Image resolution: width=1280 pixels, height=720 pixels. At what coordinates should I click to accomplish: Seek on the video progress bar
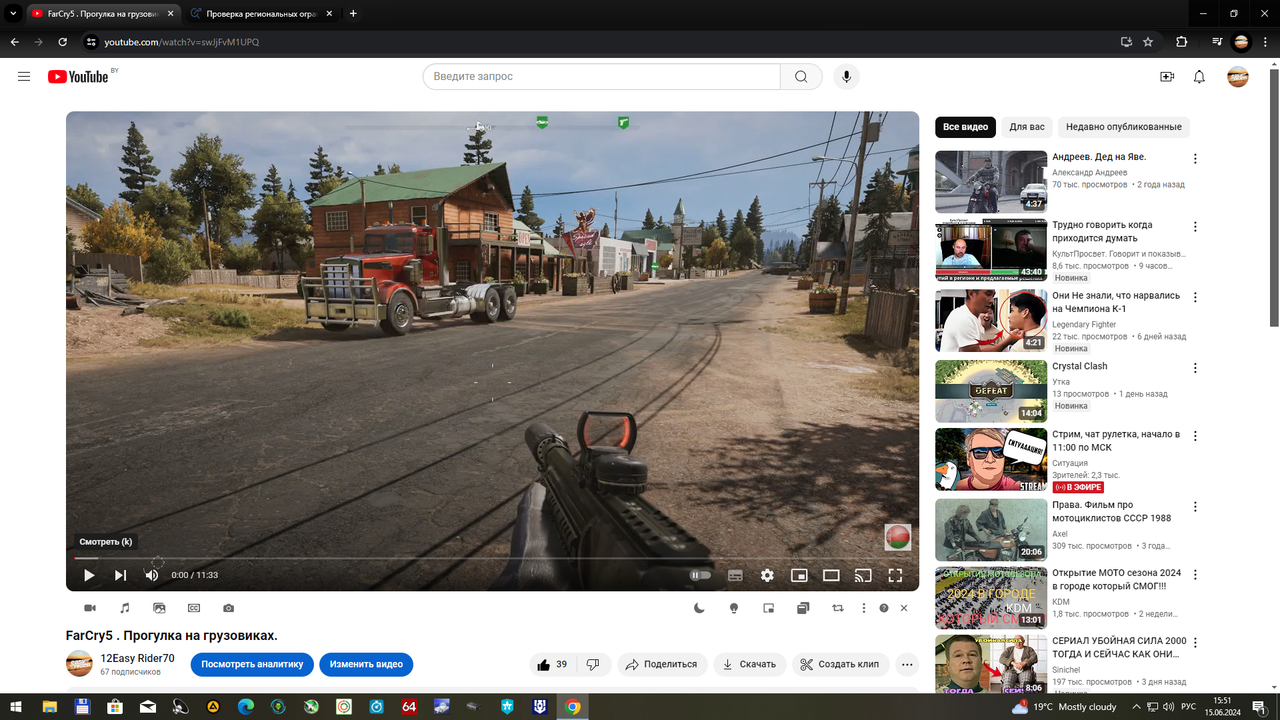[x=492, y=558]
